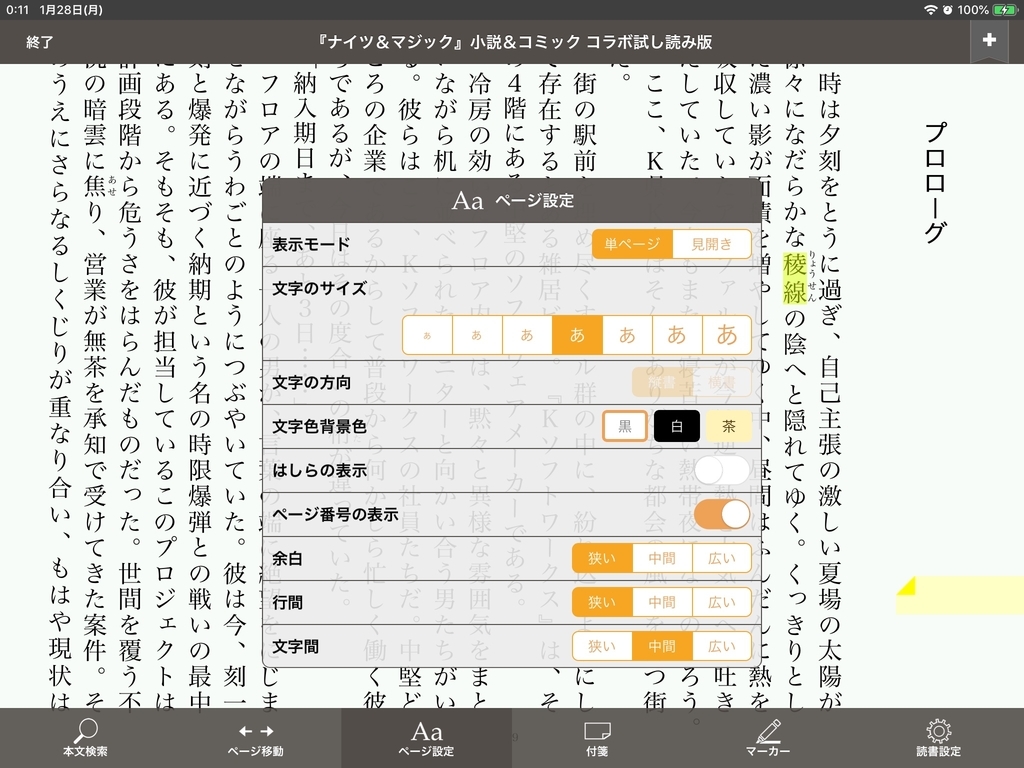Screen dimensions: 1024x768
Task: Tap the plus button in the top bar
Action: tap(989, 40)
